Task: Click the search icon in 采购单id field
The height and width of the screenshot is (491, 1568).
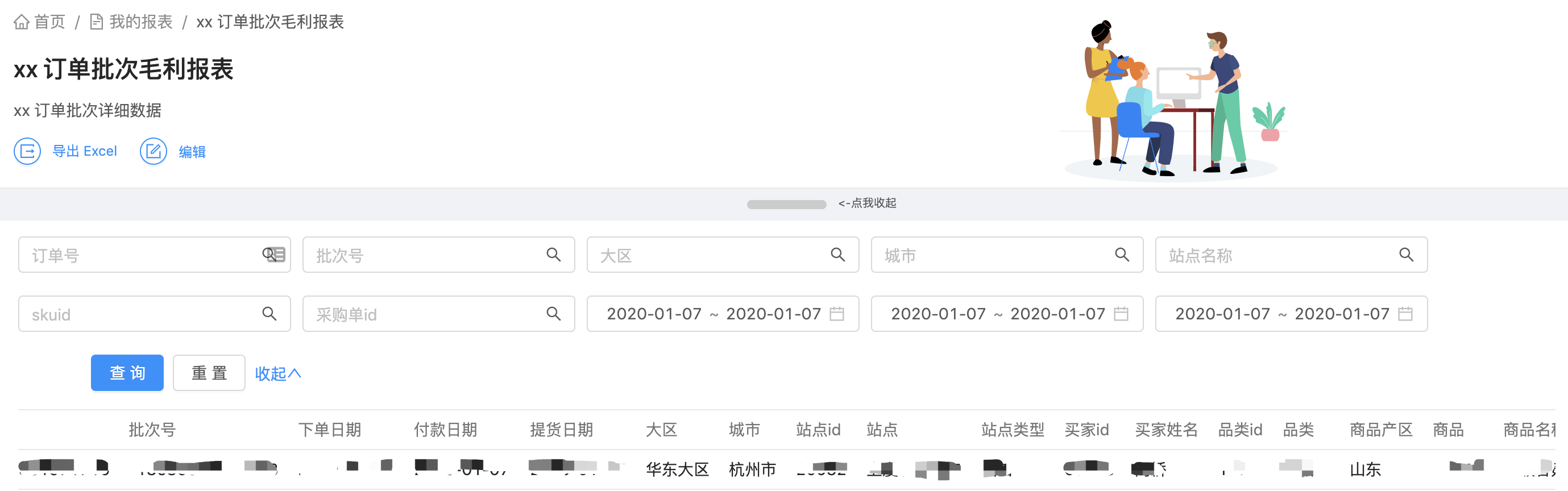Action: coord(553,314)
